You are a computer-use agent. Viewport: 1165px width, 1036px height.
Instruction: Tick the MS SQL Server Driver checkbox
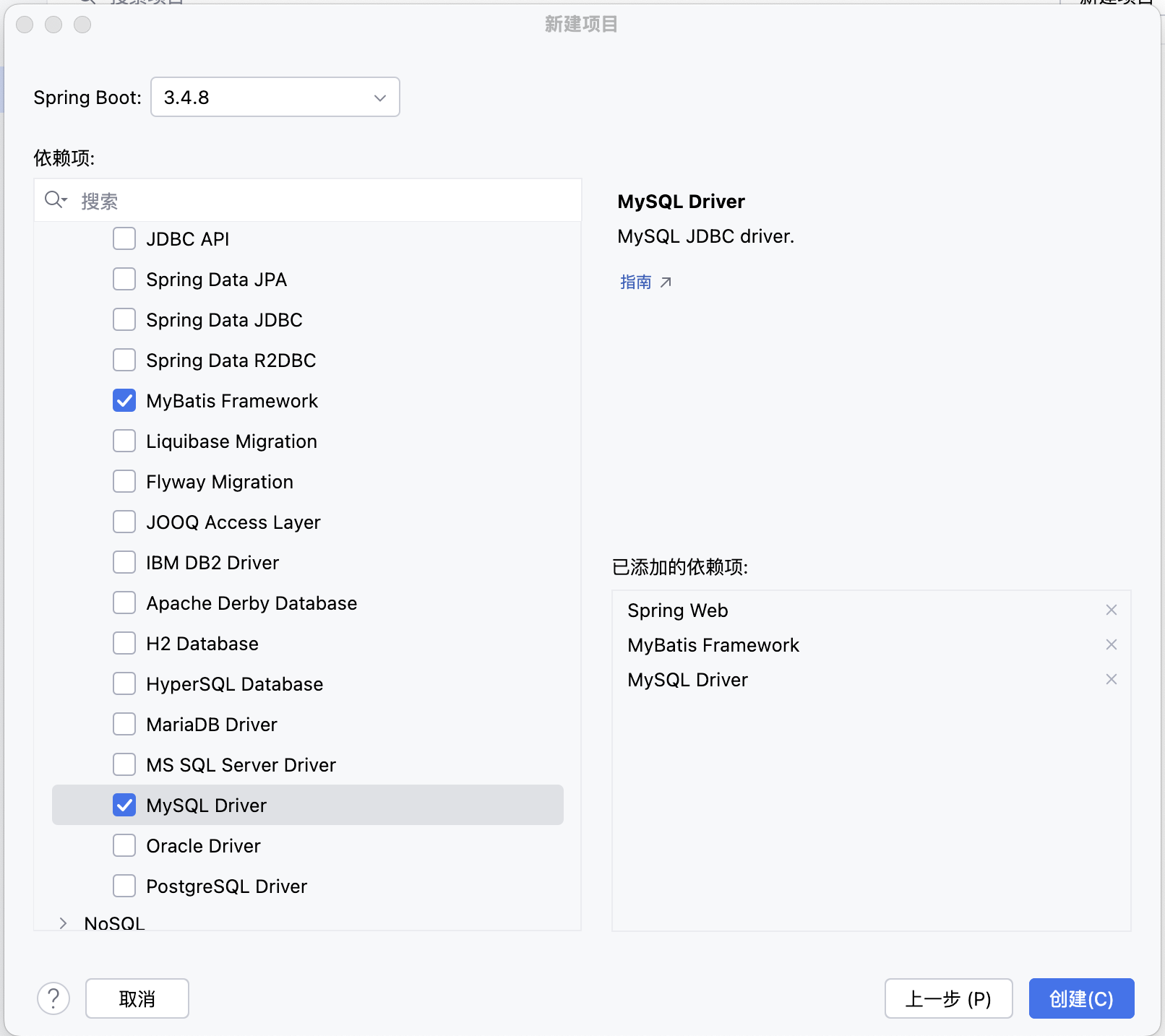click(124, 764)
